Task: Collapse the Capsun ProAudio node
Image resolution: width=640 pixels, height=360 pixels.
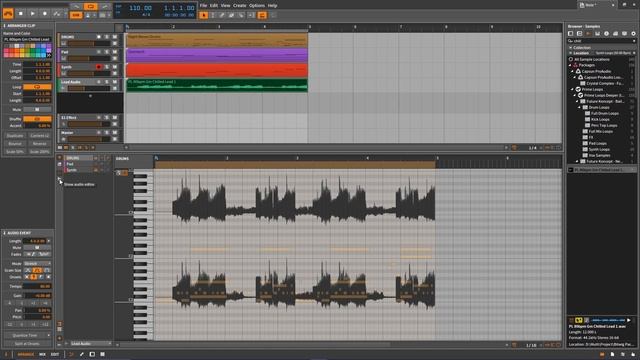Action: click(573, 71)
